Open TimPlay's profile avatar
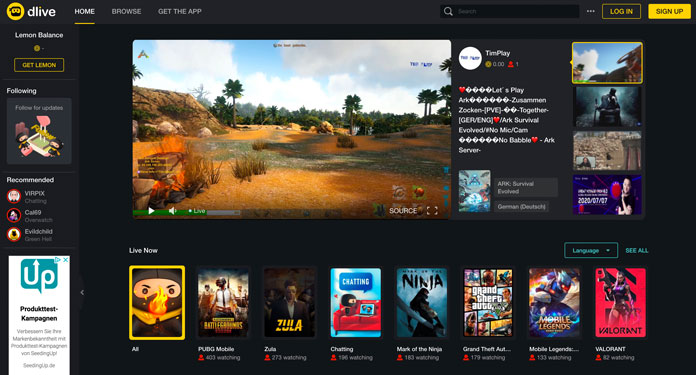 [470, 58]
